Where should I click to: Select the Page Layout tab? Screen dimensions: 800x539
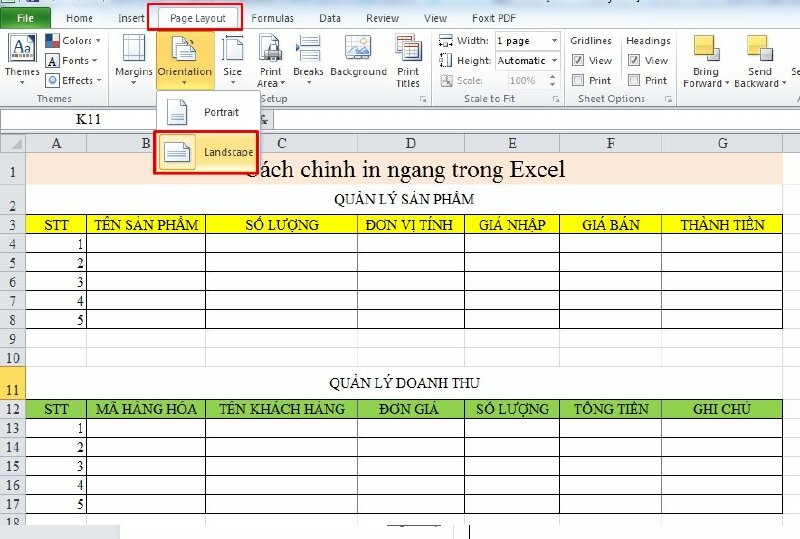pos(197,18)
